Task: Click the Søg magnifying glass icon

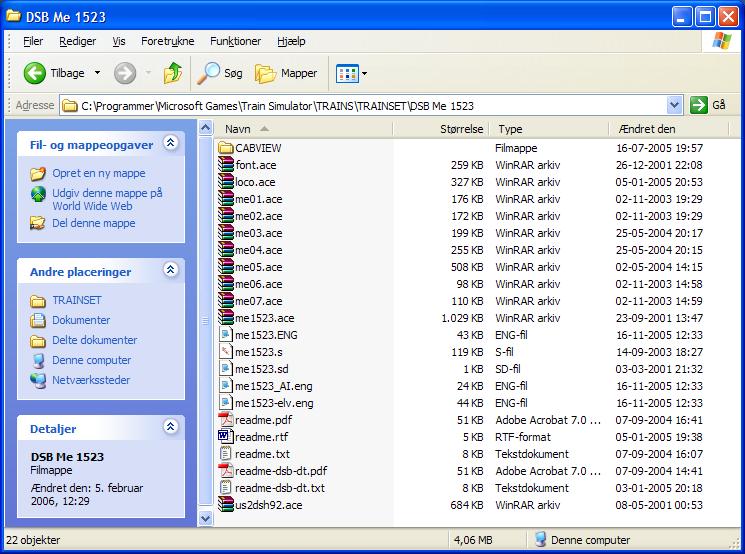Action: click(x=209, y=73)
